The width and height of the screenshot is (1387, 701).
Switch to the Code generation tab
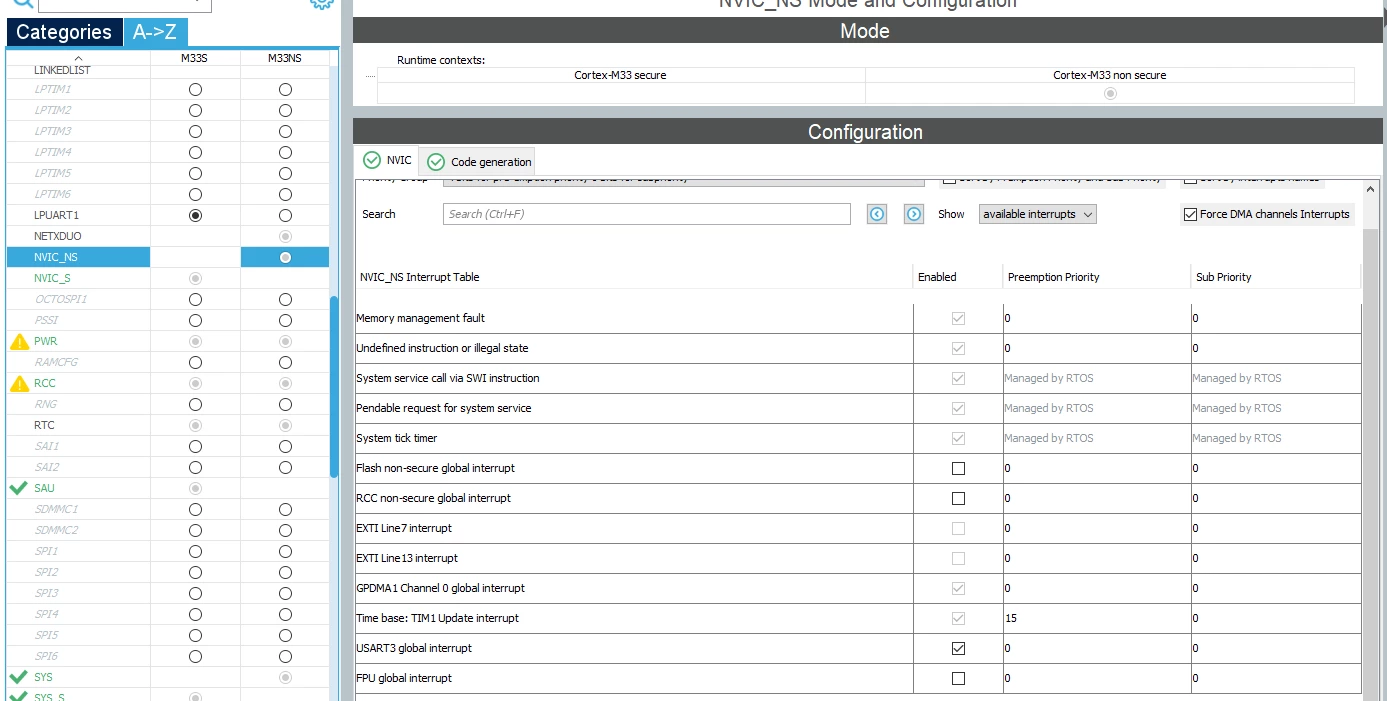pos(478,162)
